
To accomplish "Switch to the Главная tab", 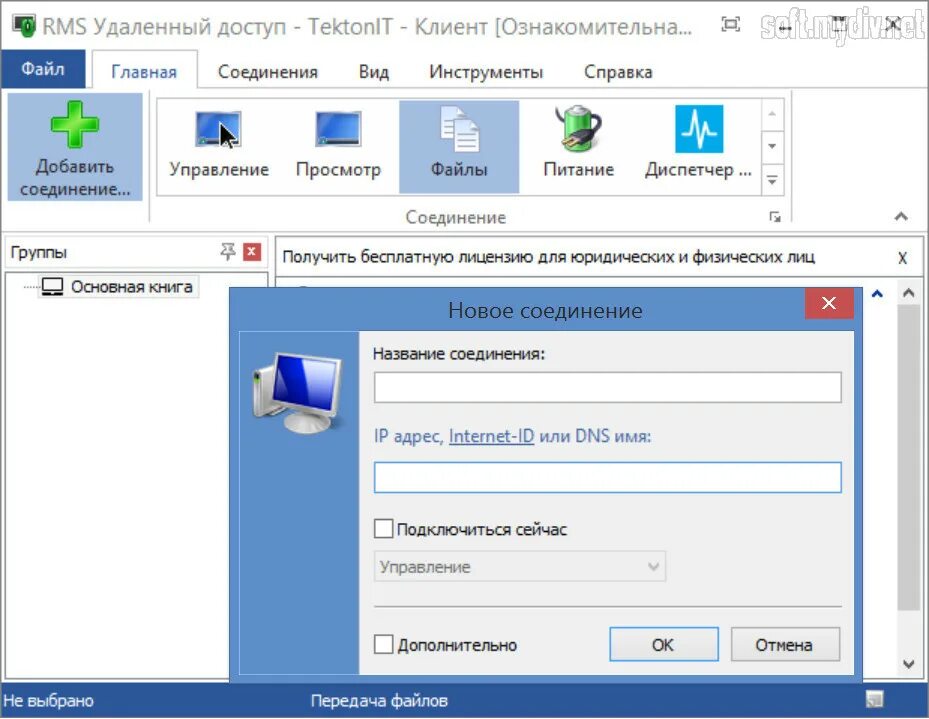I will 144,72.
